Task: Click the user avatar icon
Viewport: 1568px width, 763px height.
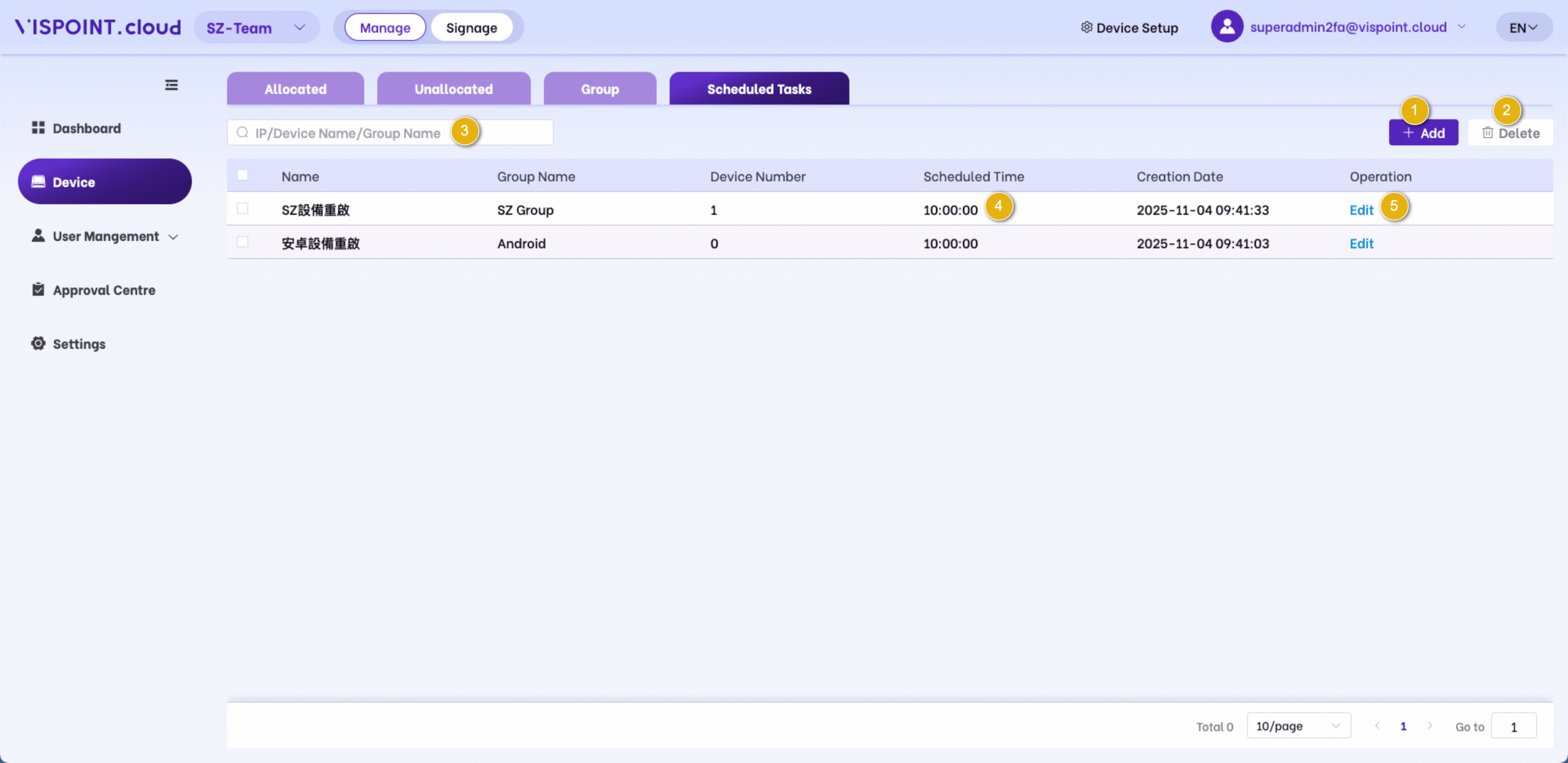Action: coord(1227,27)
